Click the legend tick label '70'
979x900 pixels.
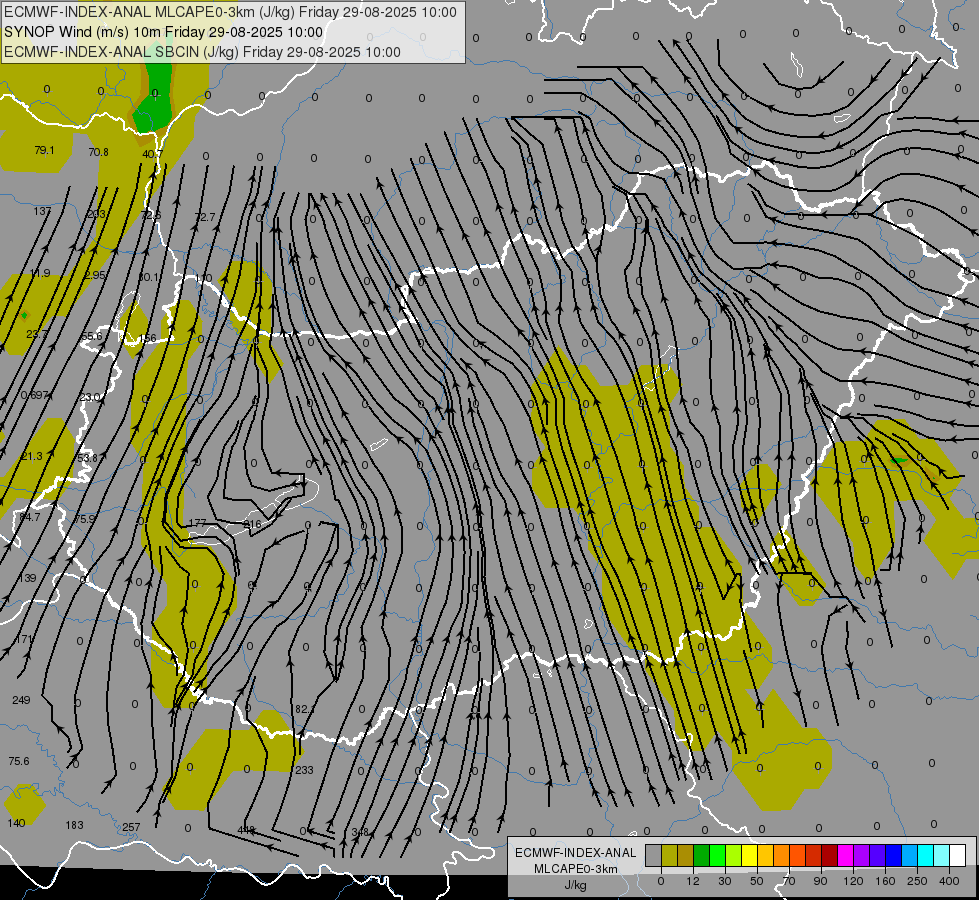pos(789,881)
